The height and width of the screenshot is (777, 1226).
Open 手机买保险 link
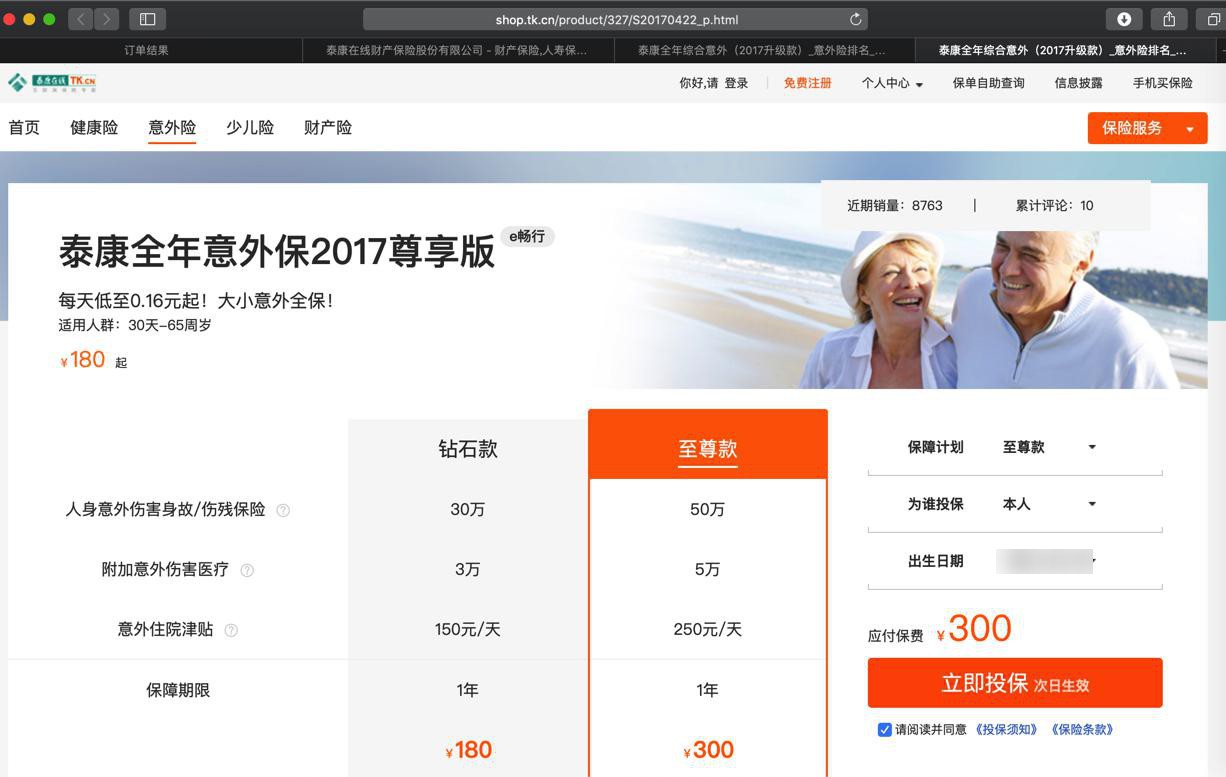coord(1162,83)
